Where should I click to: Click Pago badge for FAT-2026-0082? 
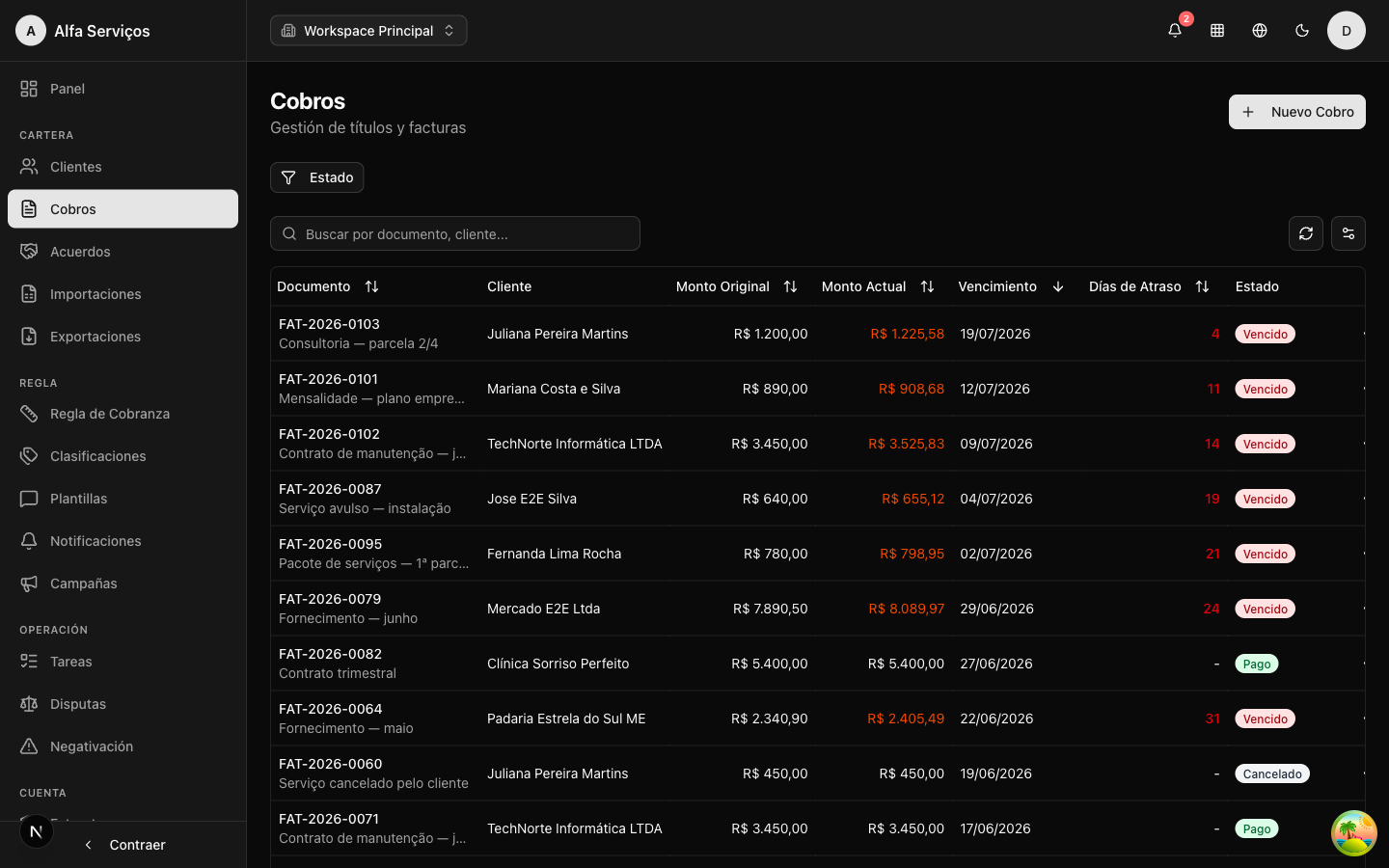[x=1257, y=664]
